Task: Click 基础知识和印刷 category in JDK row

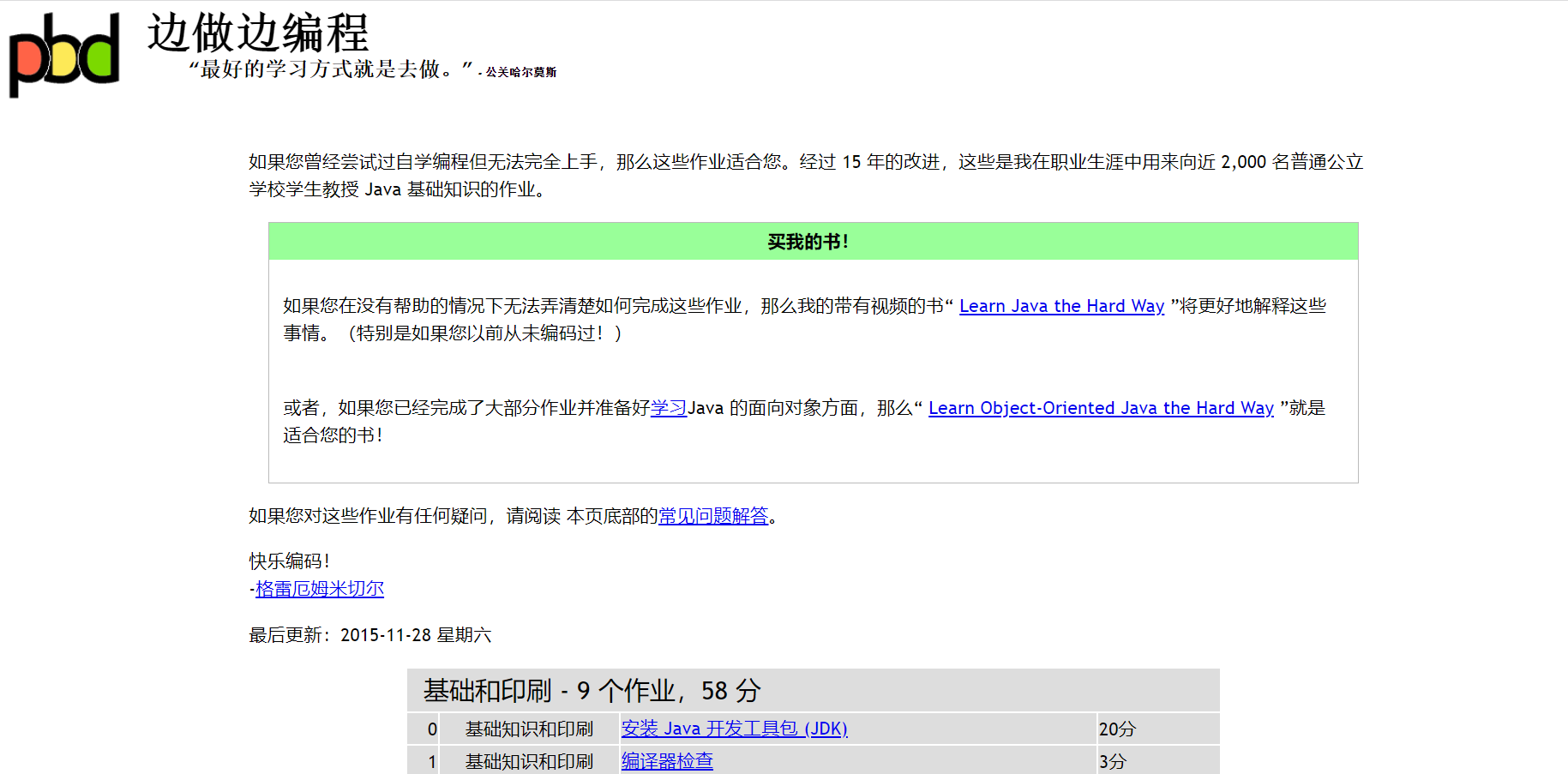Action: coord(529,729)
